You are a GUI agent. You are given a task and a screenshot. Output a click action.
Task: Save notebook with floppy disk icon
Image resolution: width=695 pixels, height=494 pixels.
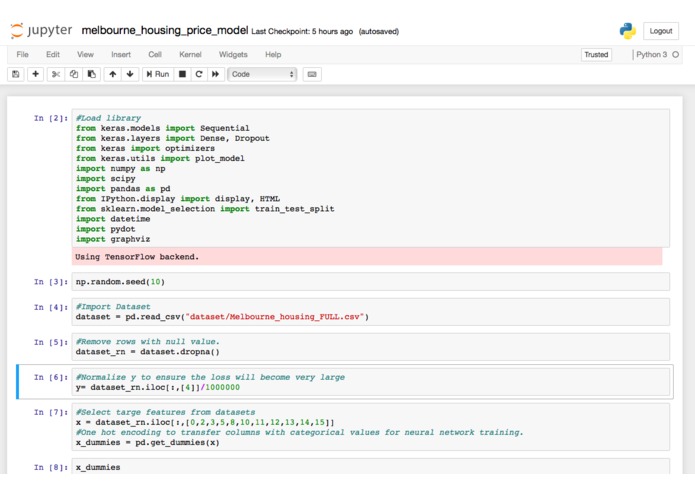(16, 74)
